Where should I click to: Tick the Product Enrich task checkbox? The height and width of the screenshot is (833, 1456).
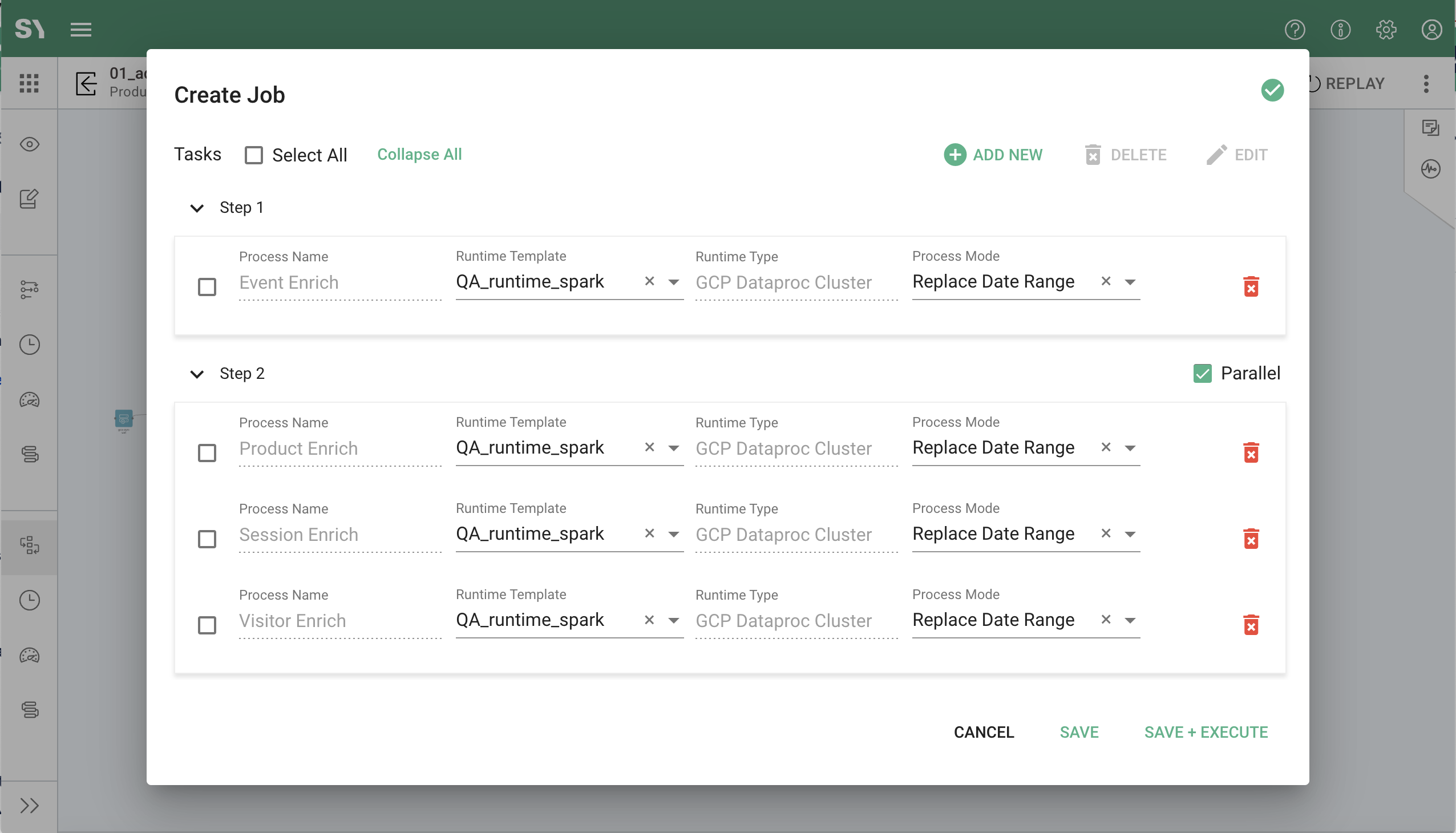207,452
